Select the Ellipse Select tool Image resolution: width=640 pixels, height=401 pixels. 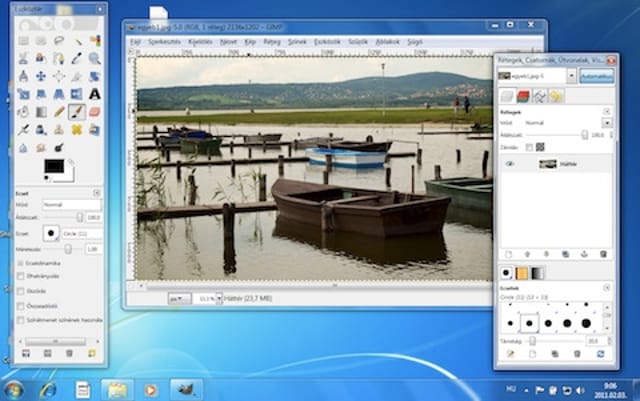tap(41, 40)
